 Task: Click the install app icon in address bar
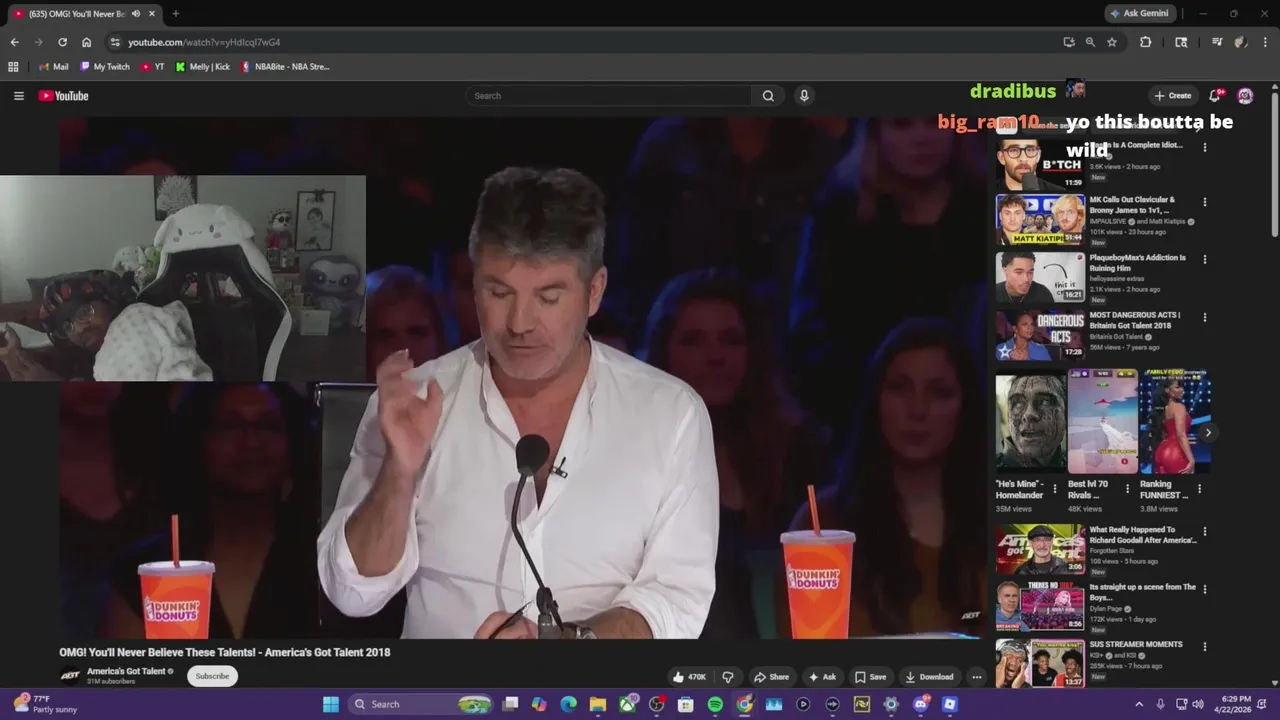pos(1069,42)
